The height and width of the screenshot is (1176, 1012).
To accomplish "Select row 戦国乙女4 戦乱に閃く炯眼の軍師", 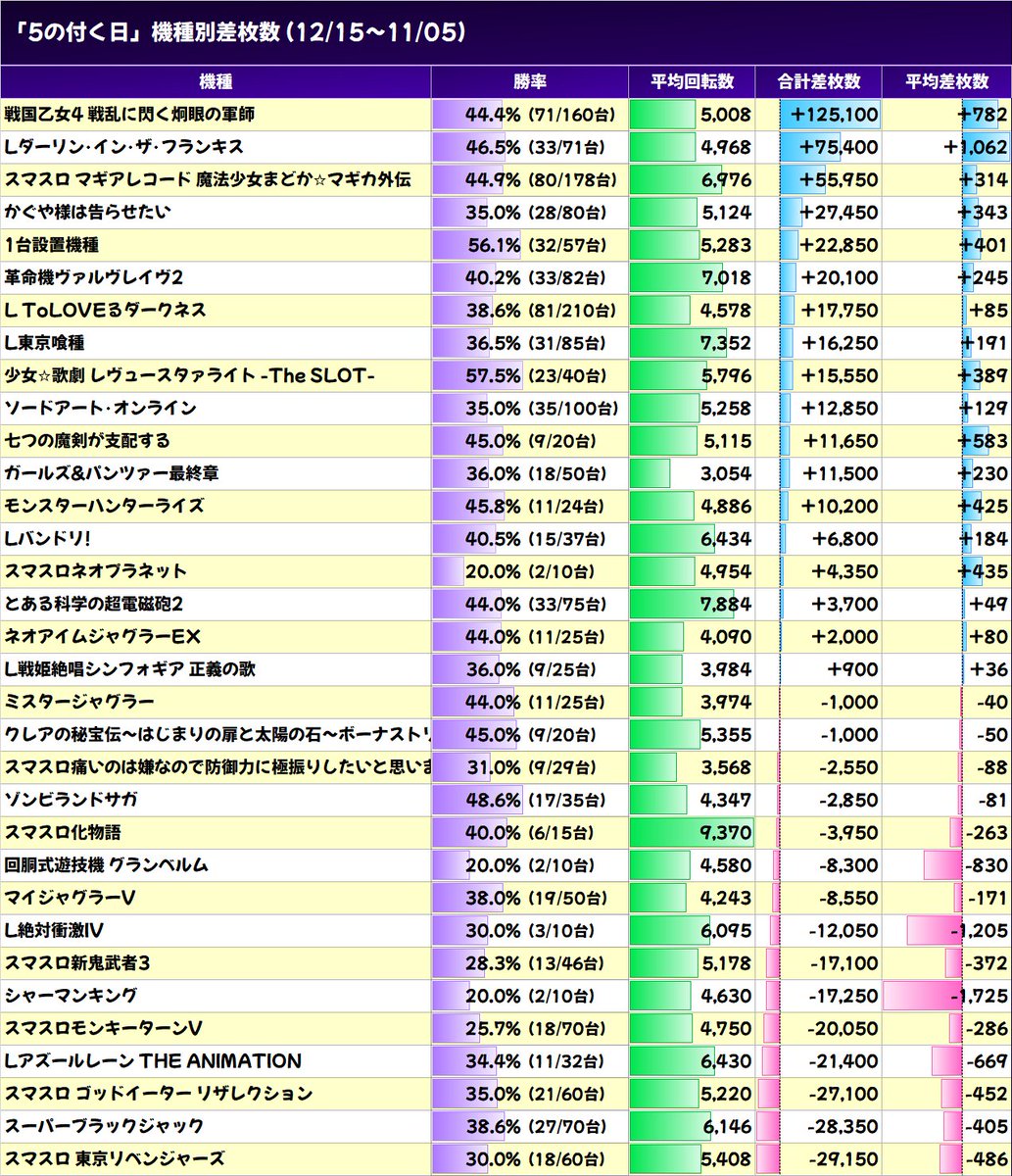I will tap(506, 115).
